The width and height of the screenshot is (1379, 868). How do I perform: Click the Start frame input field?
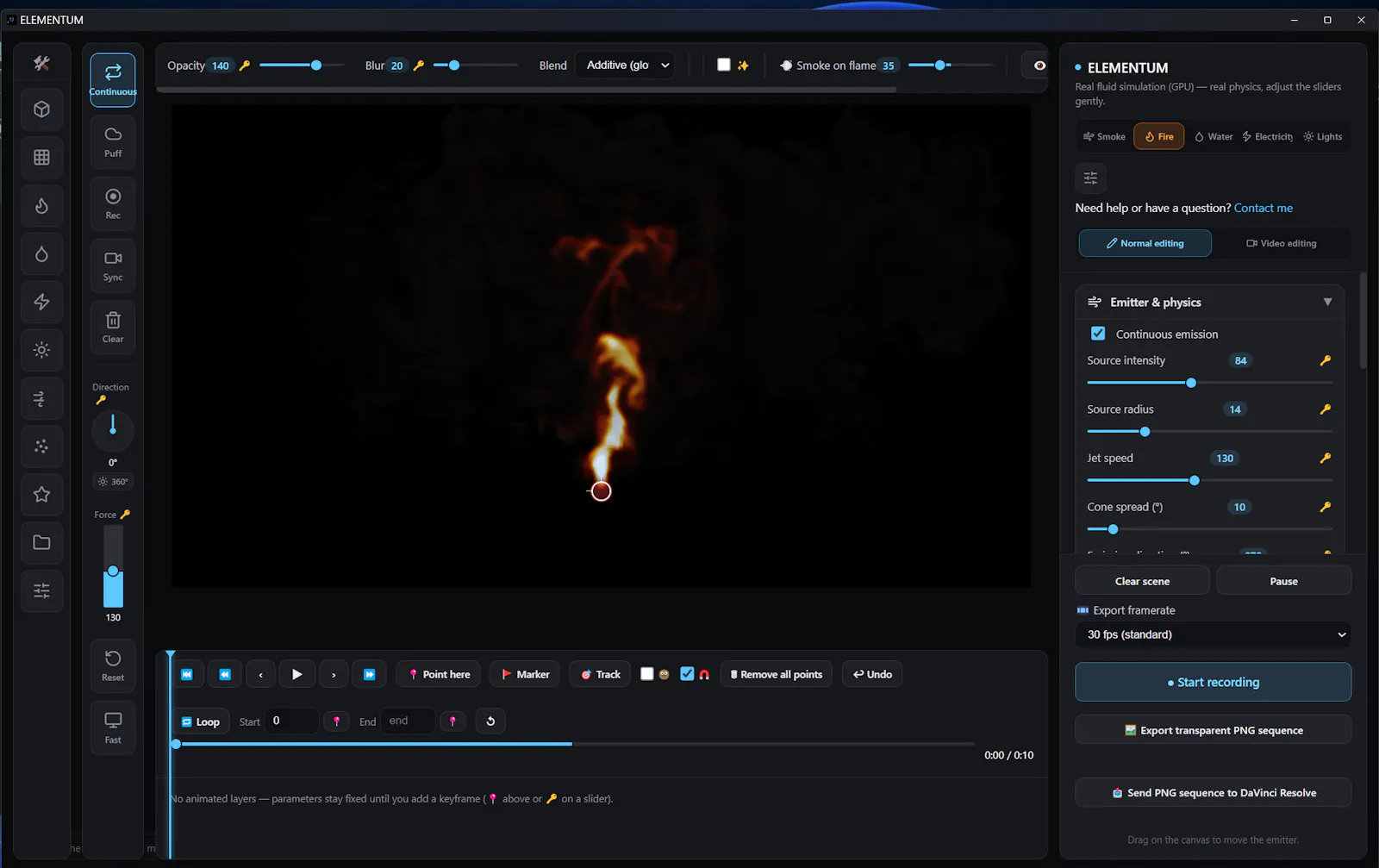[291, 721]
